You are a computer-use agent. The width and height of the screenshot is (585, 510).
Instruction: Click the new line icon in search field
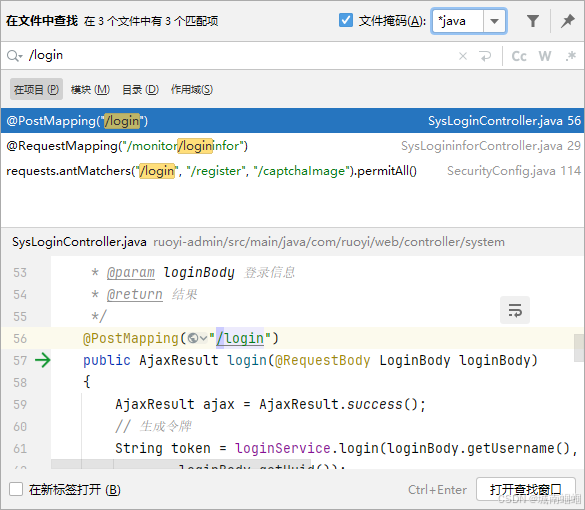[x=485, y=56]
